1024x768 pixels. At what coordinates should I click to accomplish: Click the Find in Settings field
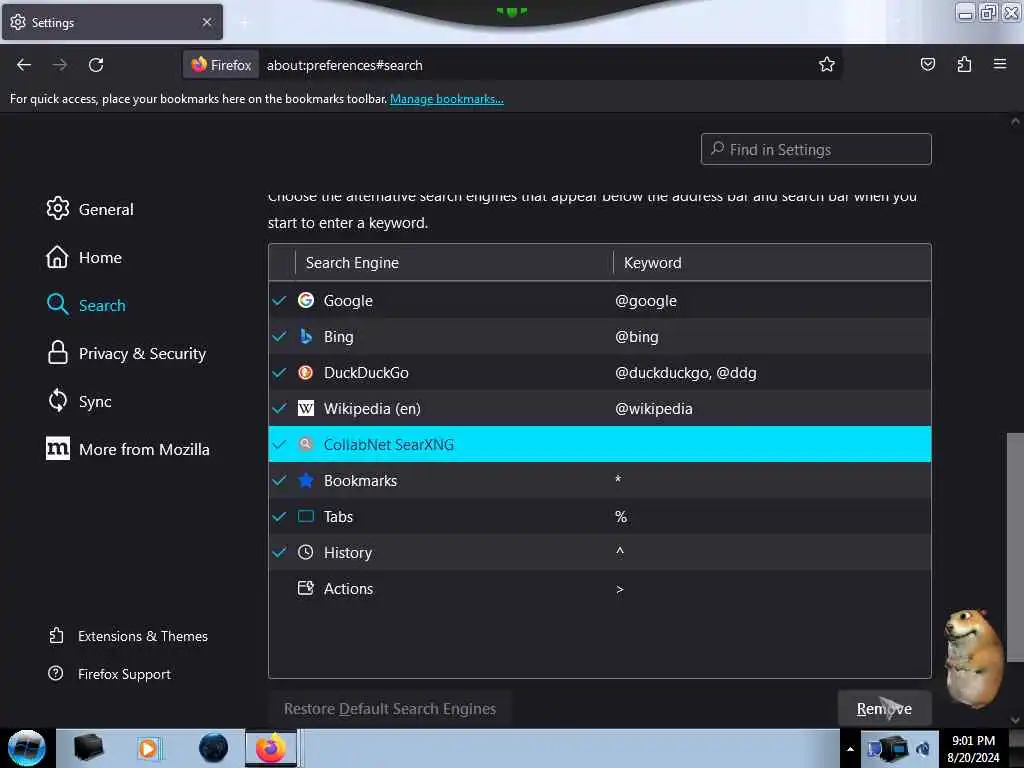coord(816,150)
